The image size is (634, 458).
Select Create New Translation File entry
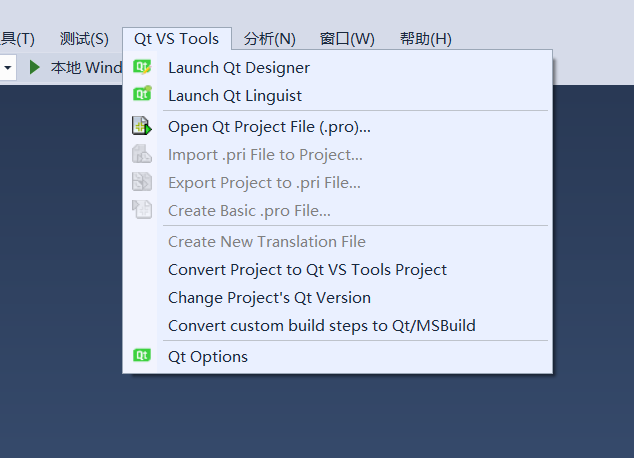[266, 241]
